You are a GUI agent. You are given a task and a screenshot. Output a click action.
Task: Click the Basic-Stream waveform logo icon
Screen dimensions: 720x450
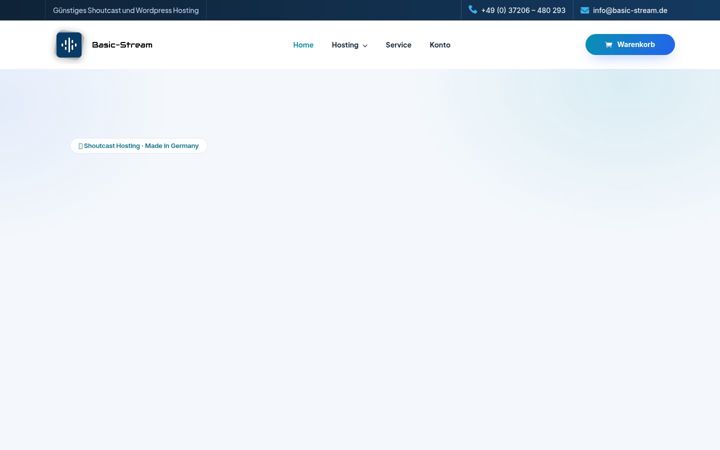pos(69,45)
